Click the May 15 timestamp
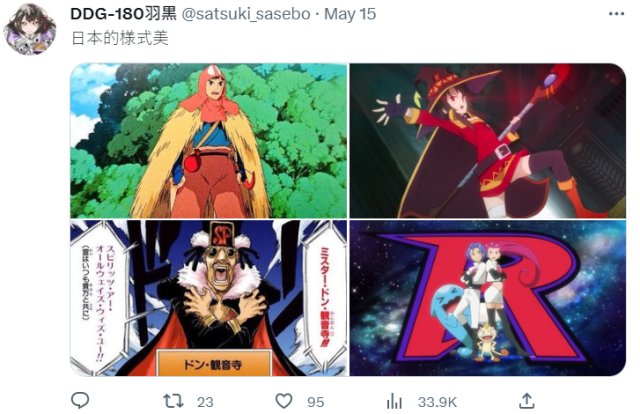Viewport: 640px width, 414px height. 350,14
